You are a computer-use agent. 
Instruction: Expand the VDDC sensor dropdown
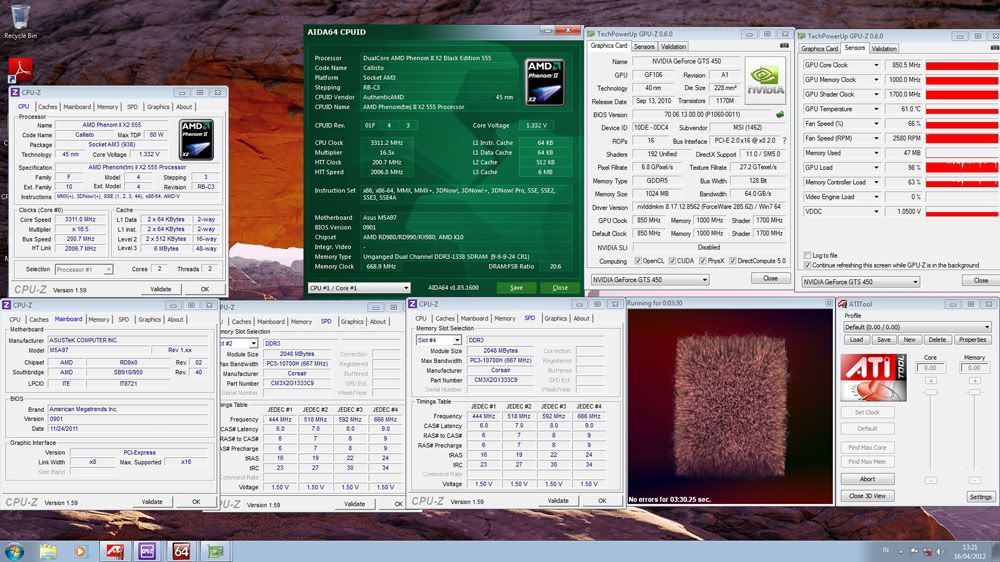click(x=876, y=212)
